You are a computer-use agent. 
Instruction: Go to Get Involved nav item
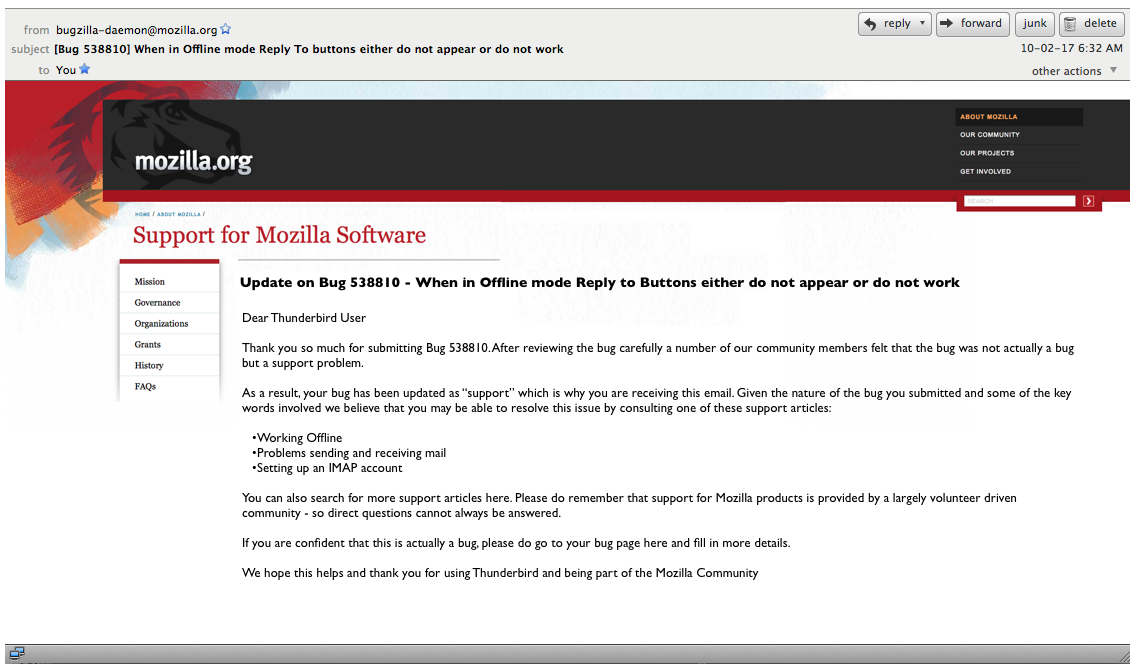(985, 171)
